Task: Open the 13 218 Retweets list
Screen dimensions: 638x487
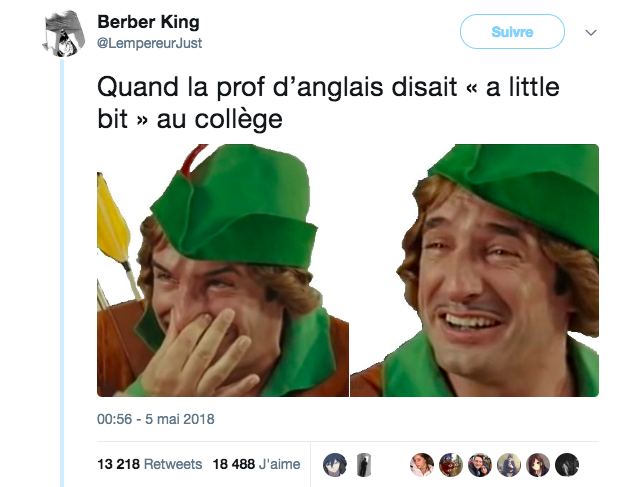Action: (150, 464)
